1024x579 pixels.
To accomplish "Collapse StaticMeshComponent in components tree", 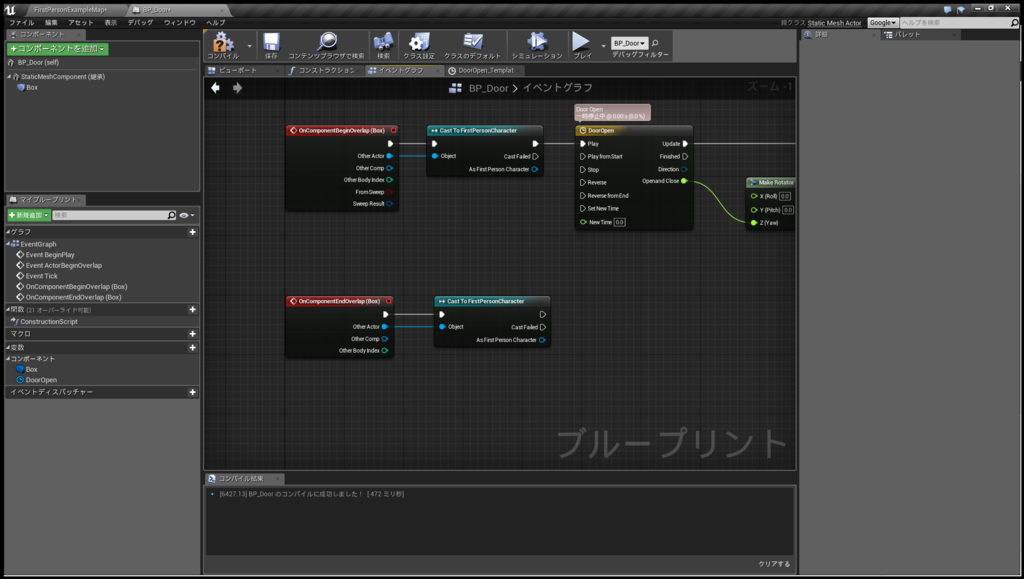I will (9, 76).
